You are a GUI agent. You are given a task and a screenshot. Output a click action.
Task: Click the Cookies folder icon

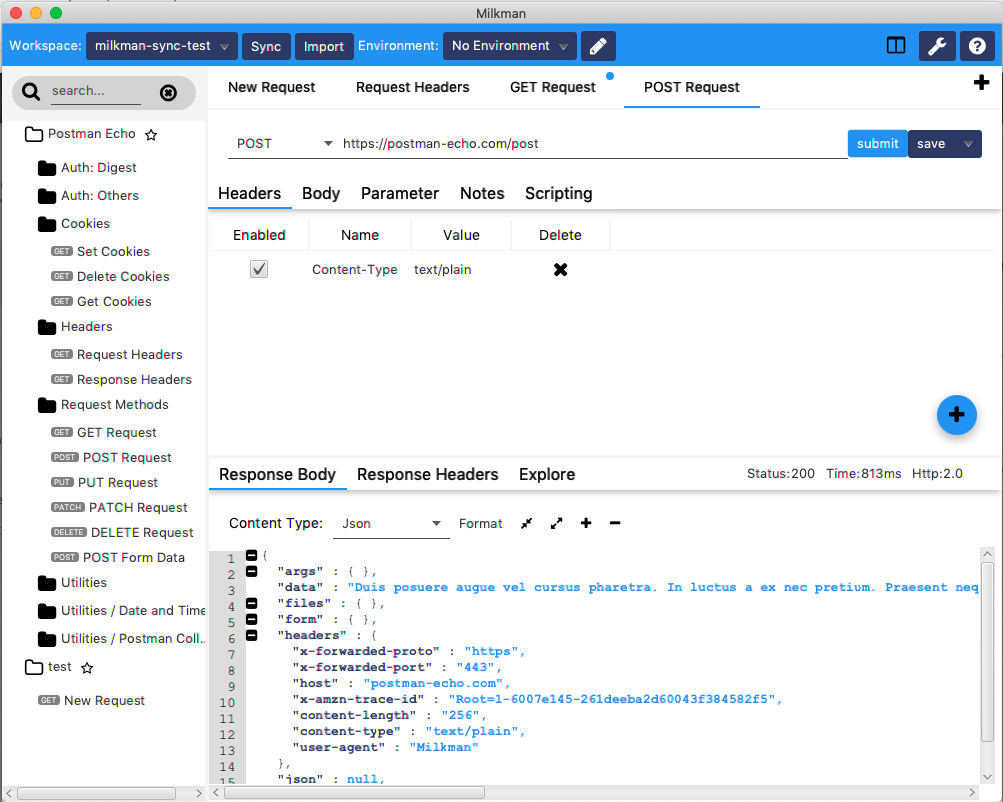click(x=47, y=224)
